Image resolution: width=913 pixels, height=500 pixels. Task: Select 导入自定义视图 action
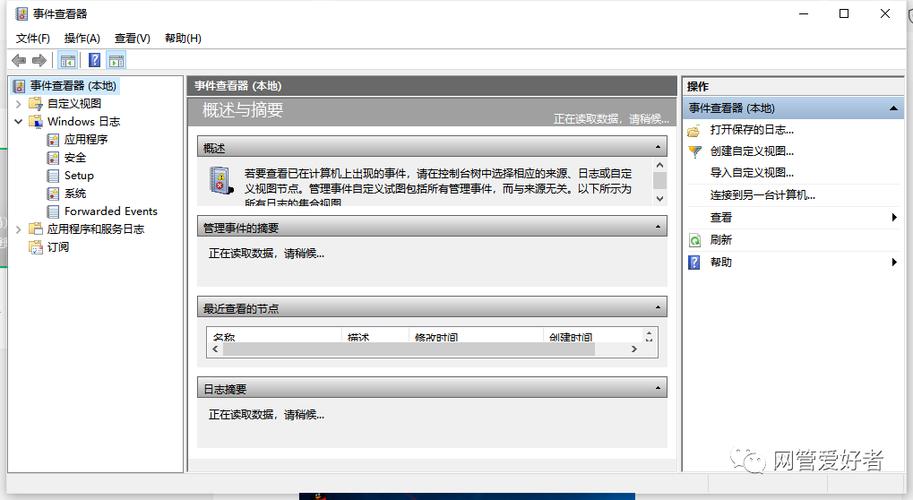pos(752,173)
